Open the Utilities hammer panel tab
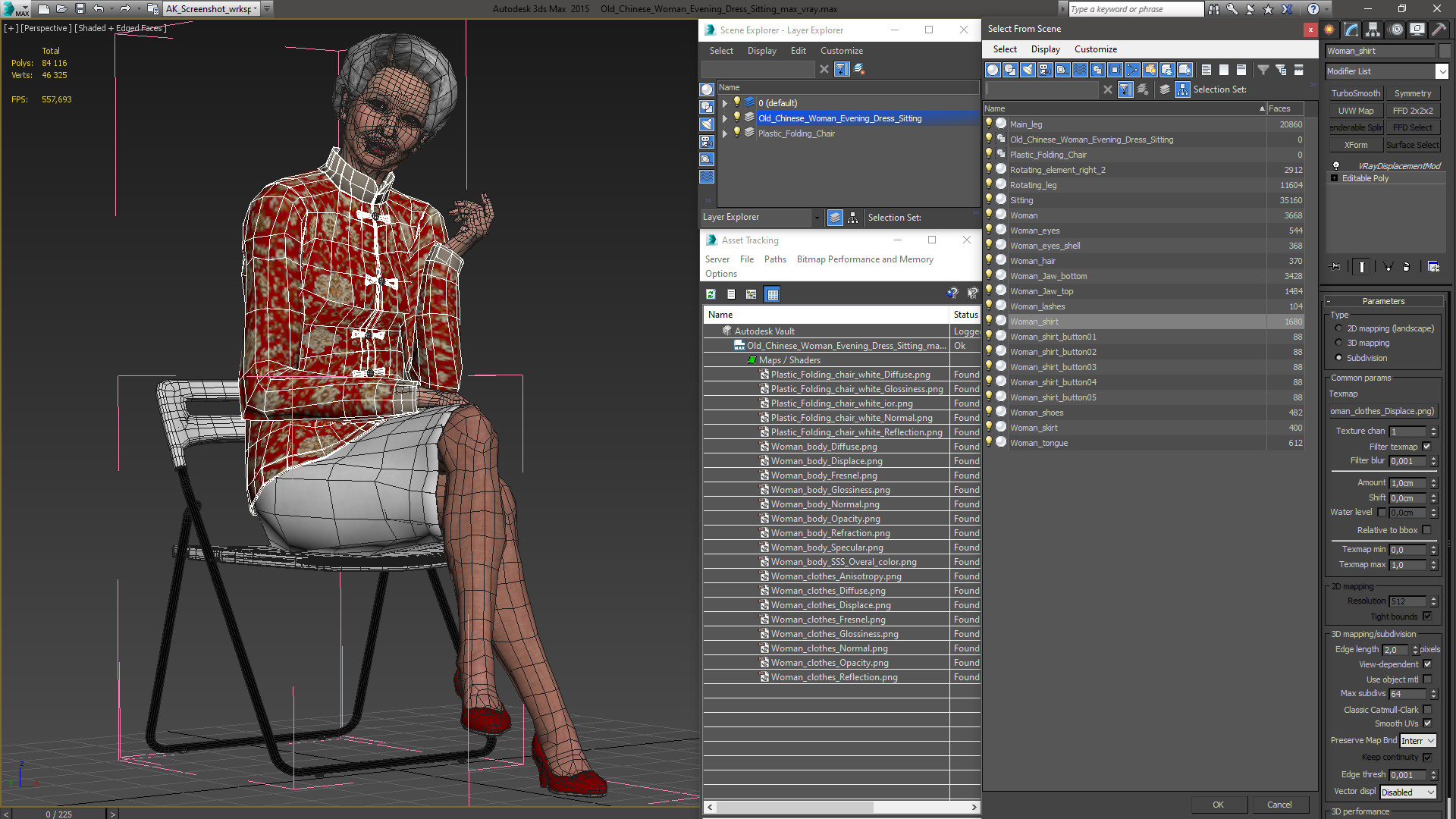The height and width of the screenshot is (819, 1456). (1439, 30)
